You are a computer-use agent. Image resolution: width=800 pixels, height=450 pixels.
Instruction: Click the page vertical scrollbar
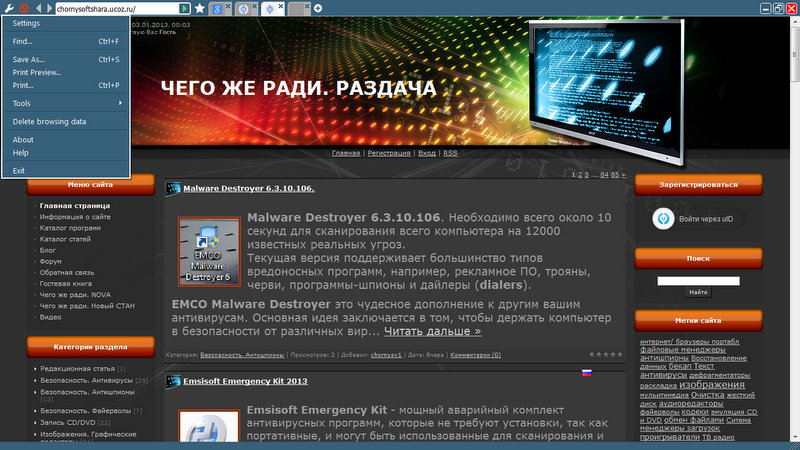coord(794,229)
